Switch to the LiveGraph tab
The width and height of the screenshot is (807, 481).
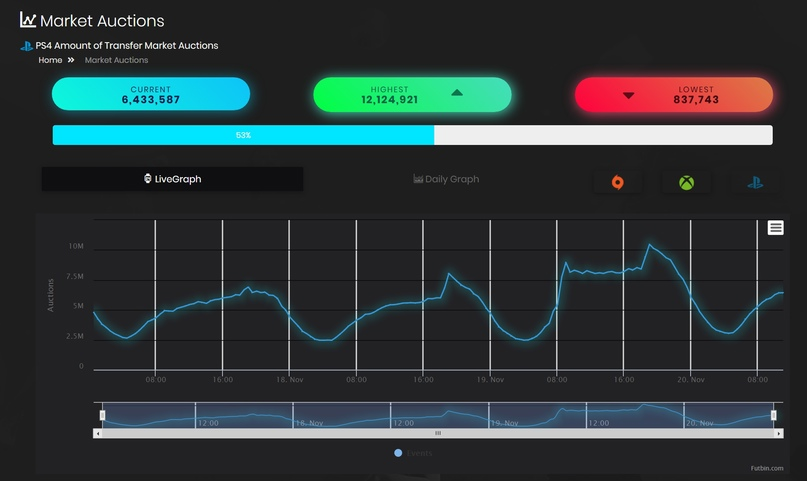(x=172, y=179)
